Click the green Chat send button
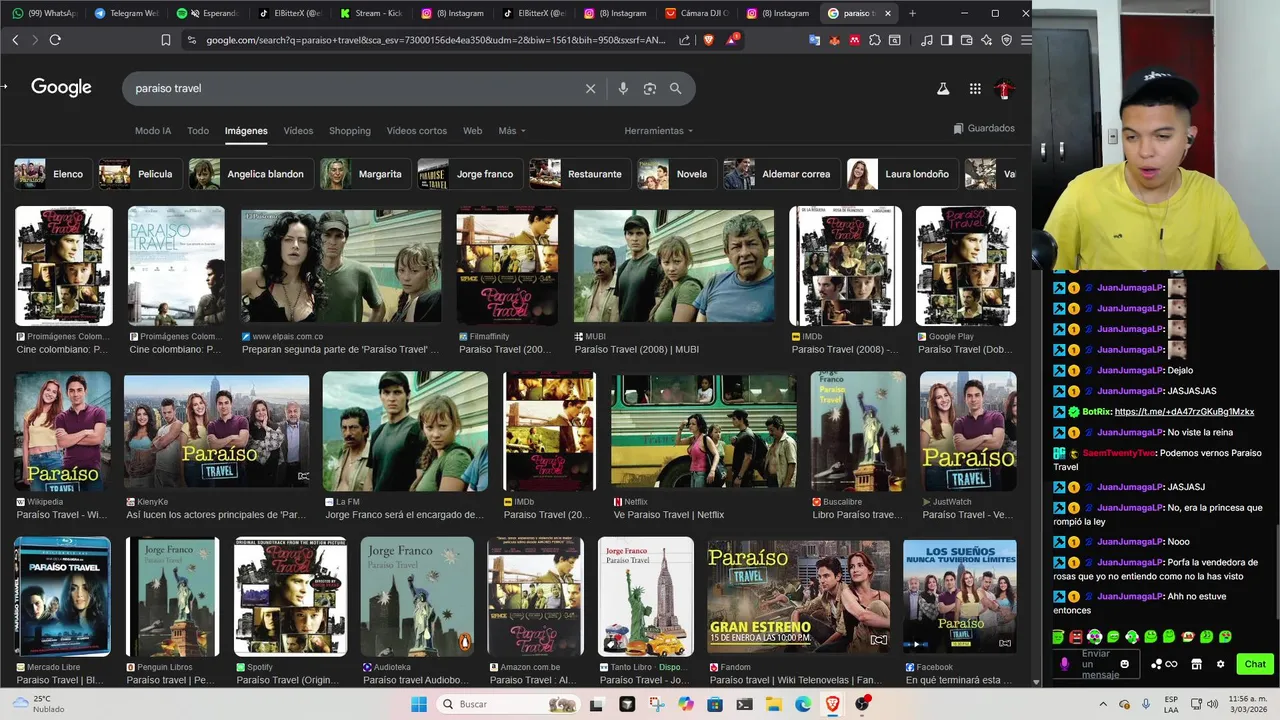Viewport: 1280px width, 720px height. [1255, 664]
